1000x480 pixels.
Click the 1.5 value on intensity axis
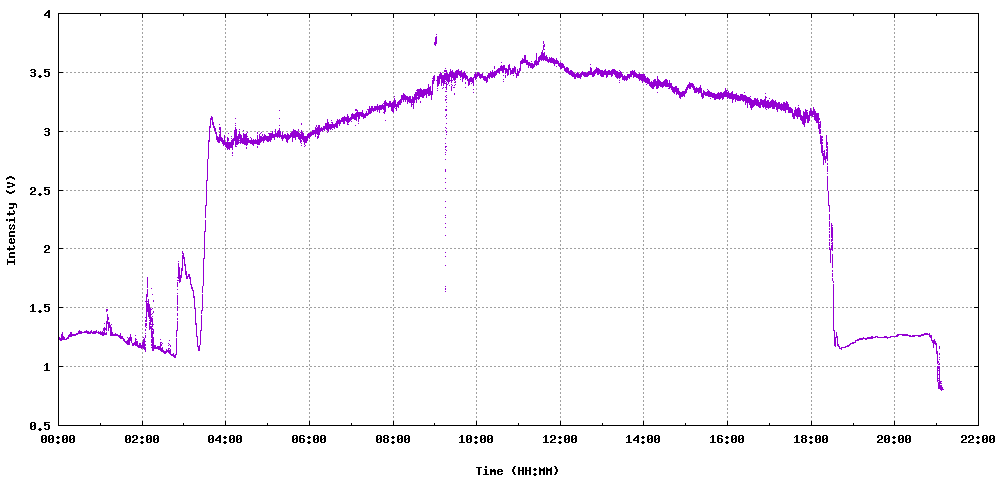tap(41, 308)
